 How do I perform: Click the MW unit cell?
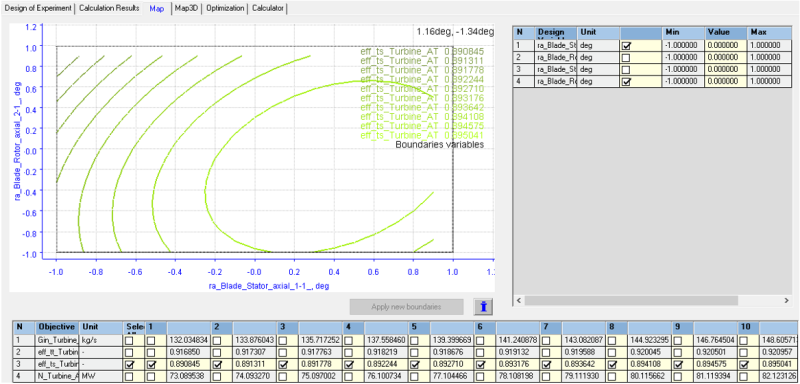102,377
